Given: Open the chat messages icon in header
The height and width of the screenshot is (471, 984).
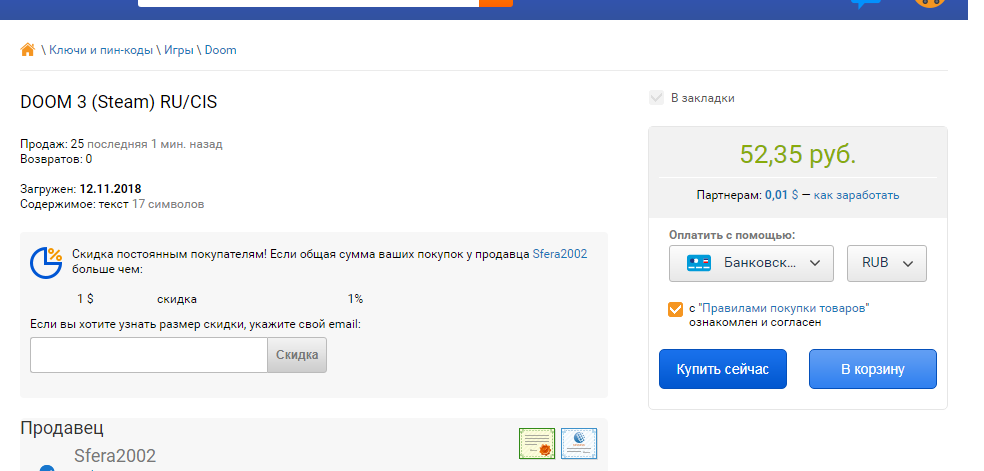Looking at the screenshot, I should (865, 3).
